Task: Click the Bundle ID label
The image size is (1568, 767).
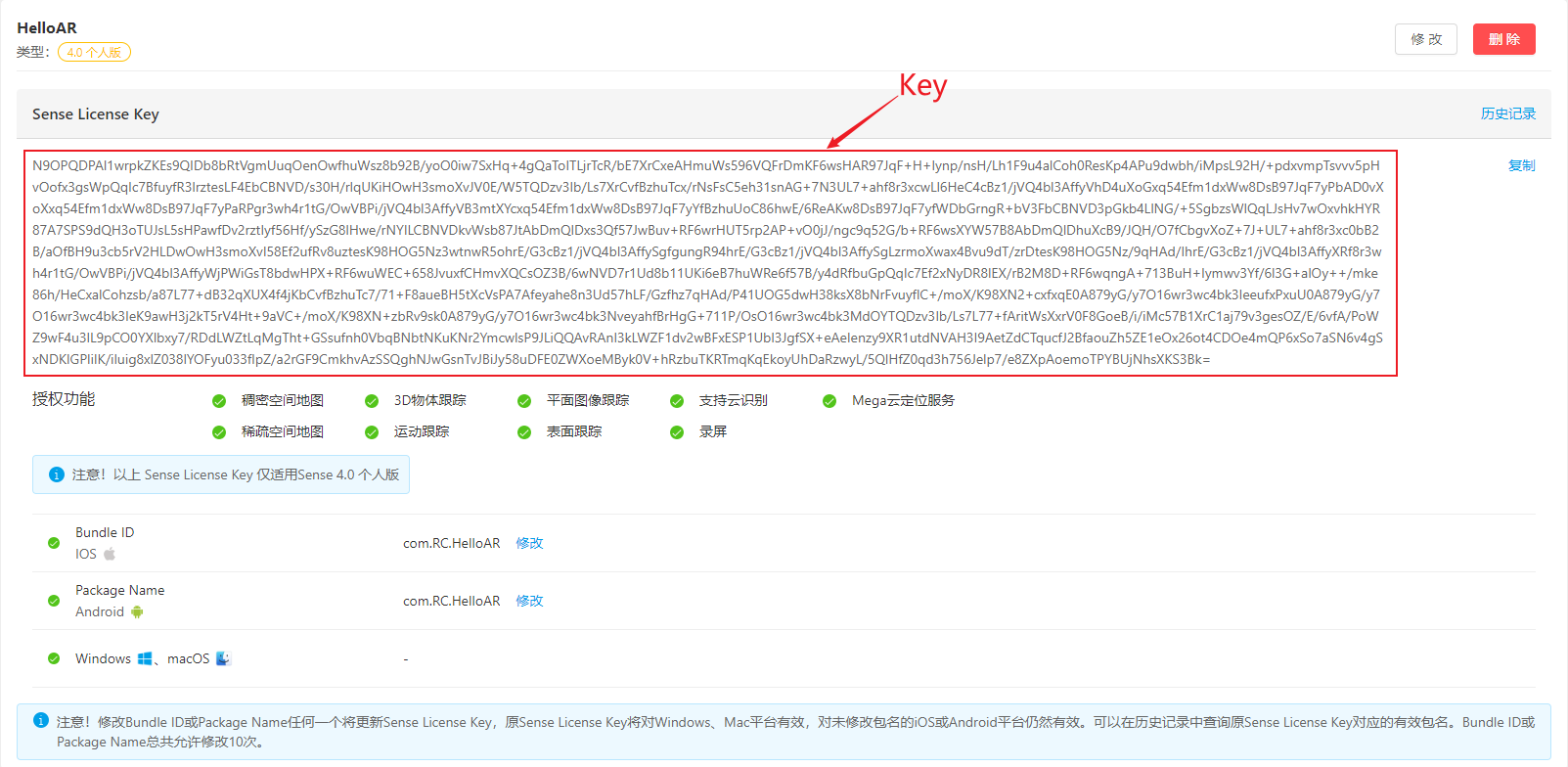Action: pyautogui.click(x=105, y=532)
